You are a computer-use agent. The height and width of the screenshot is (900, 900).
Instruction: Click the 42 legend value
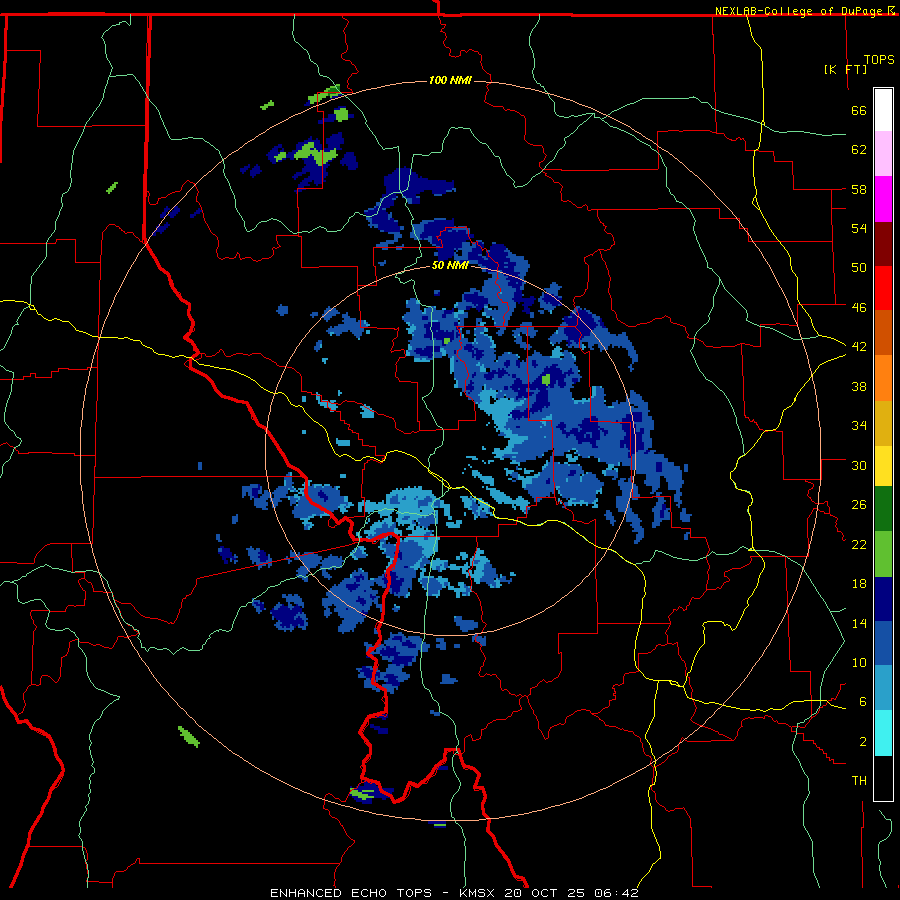coord(859,347)
